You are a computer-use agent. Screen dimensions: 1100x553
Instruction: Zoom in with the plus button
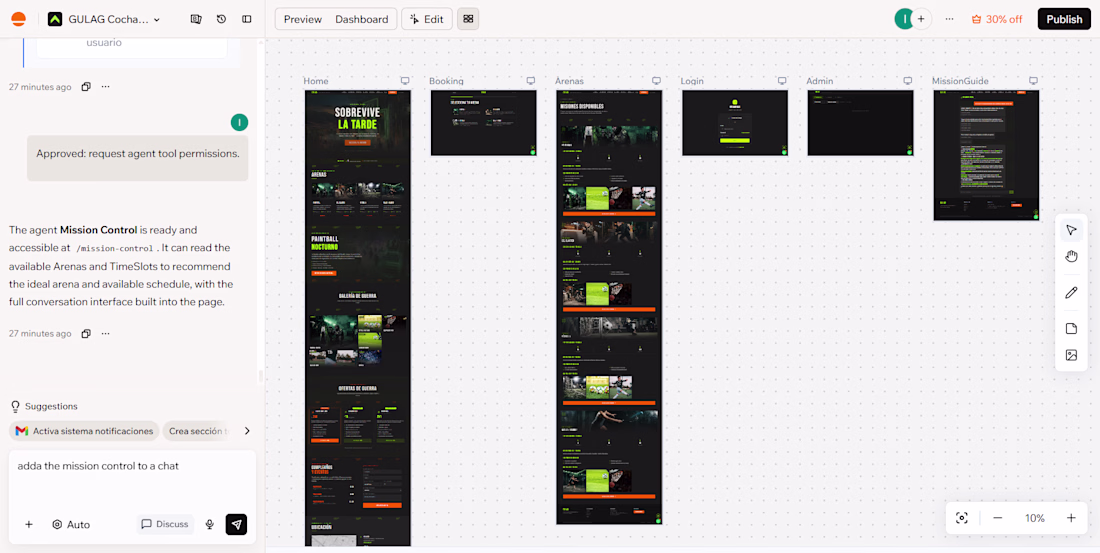coord(1071,518)
